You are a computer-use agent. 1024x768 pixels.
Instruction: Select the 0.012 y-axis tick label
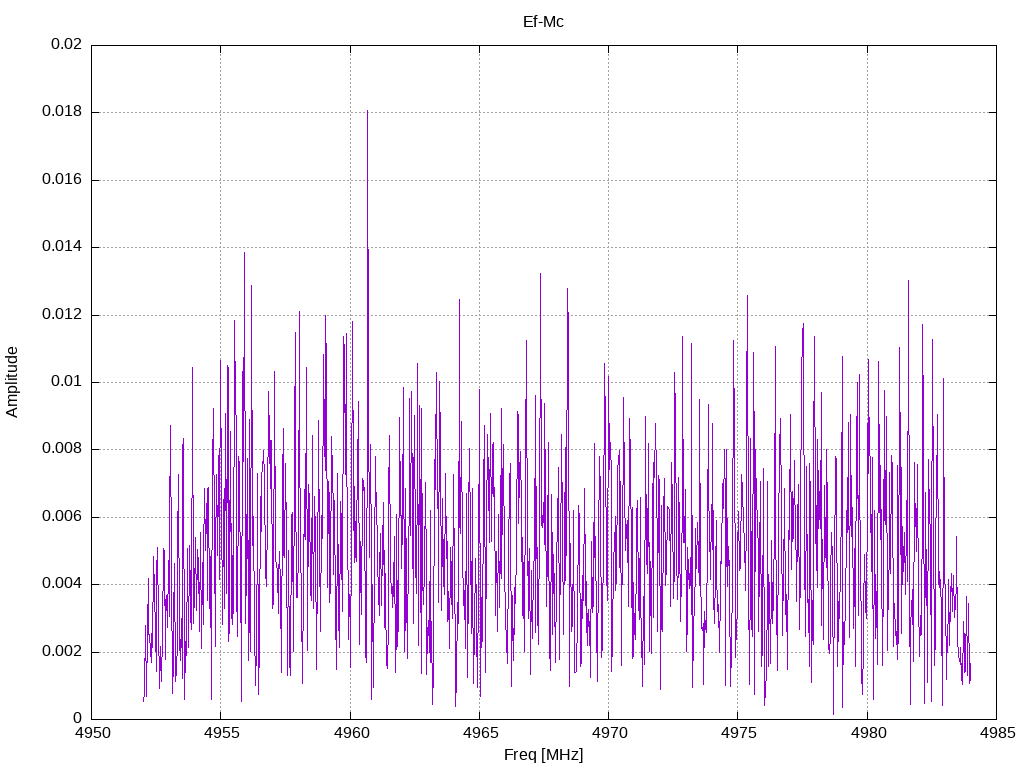click(x=62, y=315)
